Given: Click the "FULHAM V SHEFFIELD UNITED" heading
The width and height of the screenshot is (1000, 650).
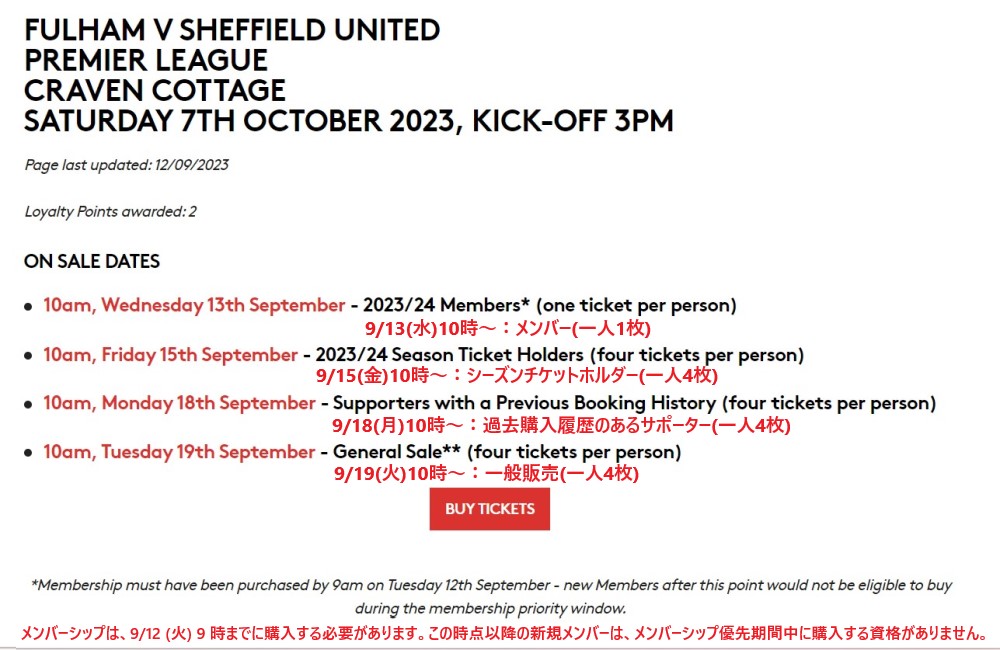Looking at the screenshot, I should click(x=232, y=30).
